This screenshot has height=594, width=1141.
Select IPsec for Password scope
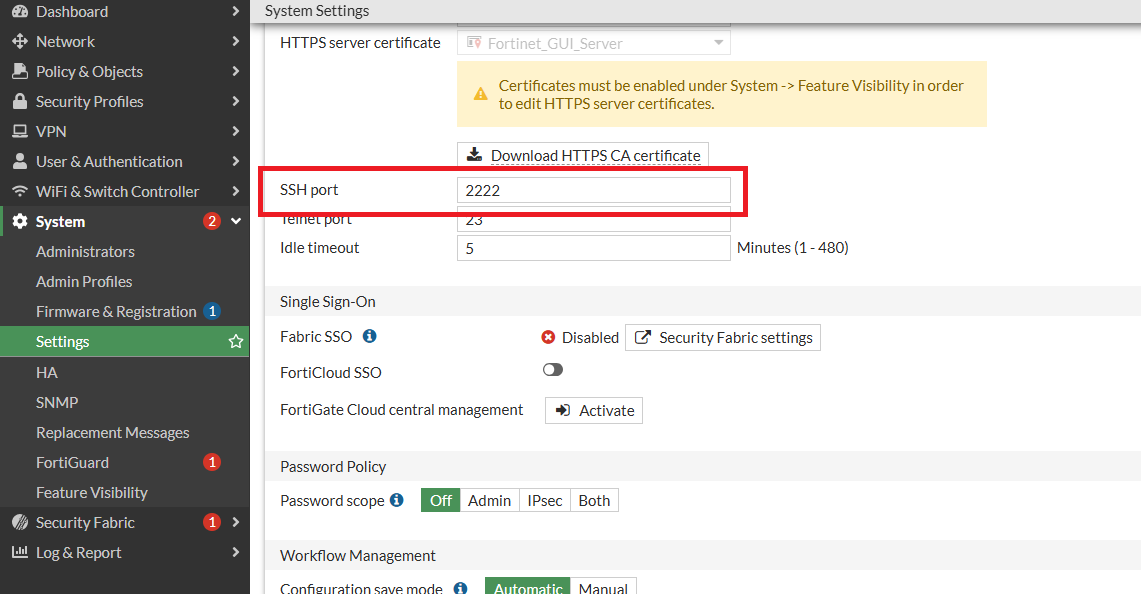pos(545,500)
